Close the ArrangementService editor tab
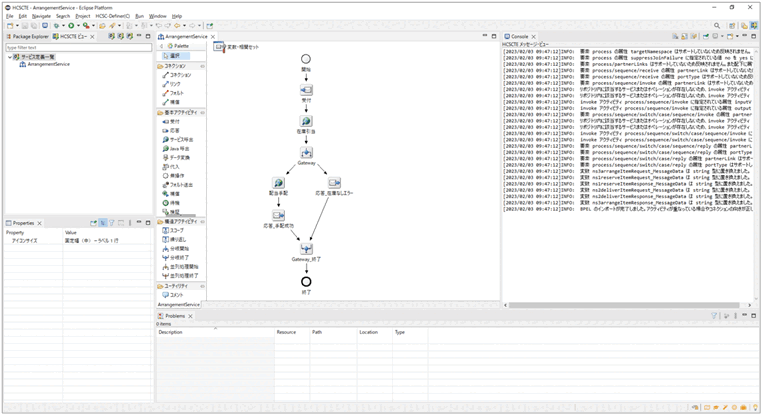The width and height of the screenshot is (762, 415). coord(215,36)
